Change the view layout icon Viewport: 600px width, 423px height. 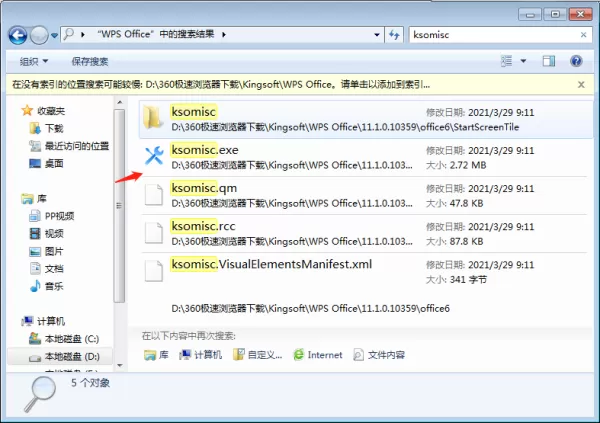(507, 61)
